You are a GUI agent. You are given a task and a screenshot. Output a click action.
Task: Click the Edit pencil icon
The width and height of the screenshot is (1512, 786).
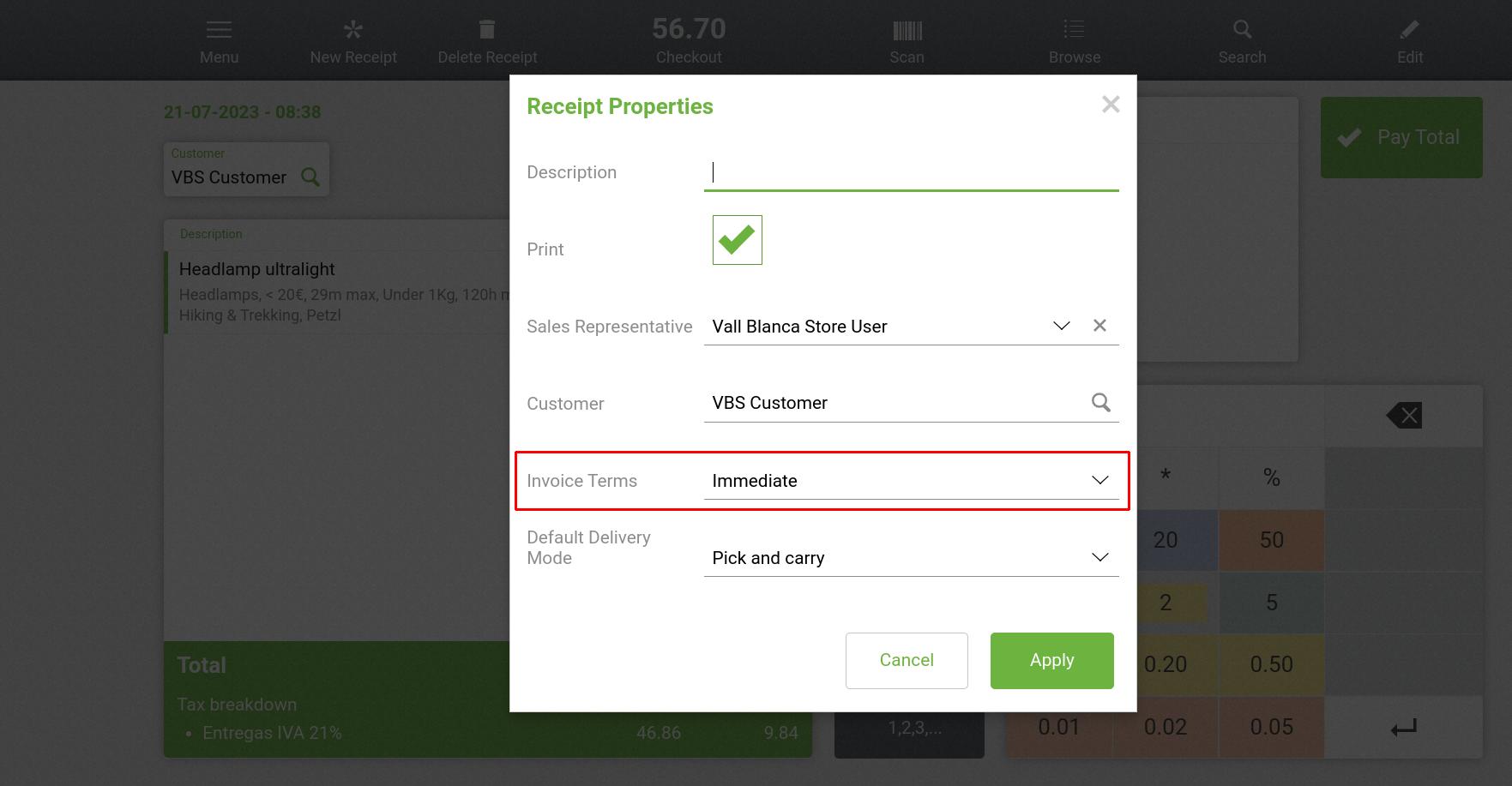pos(1409,31)
